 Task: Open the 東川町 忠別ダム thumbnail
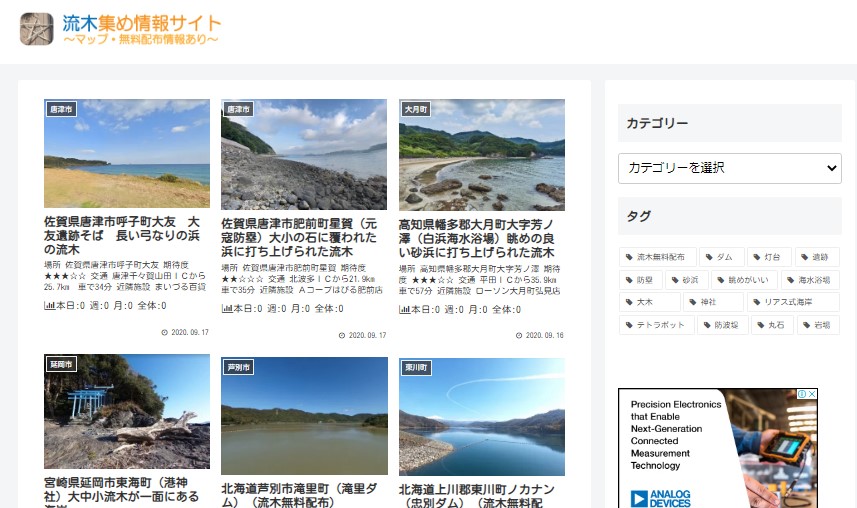point(482,417)
